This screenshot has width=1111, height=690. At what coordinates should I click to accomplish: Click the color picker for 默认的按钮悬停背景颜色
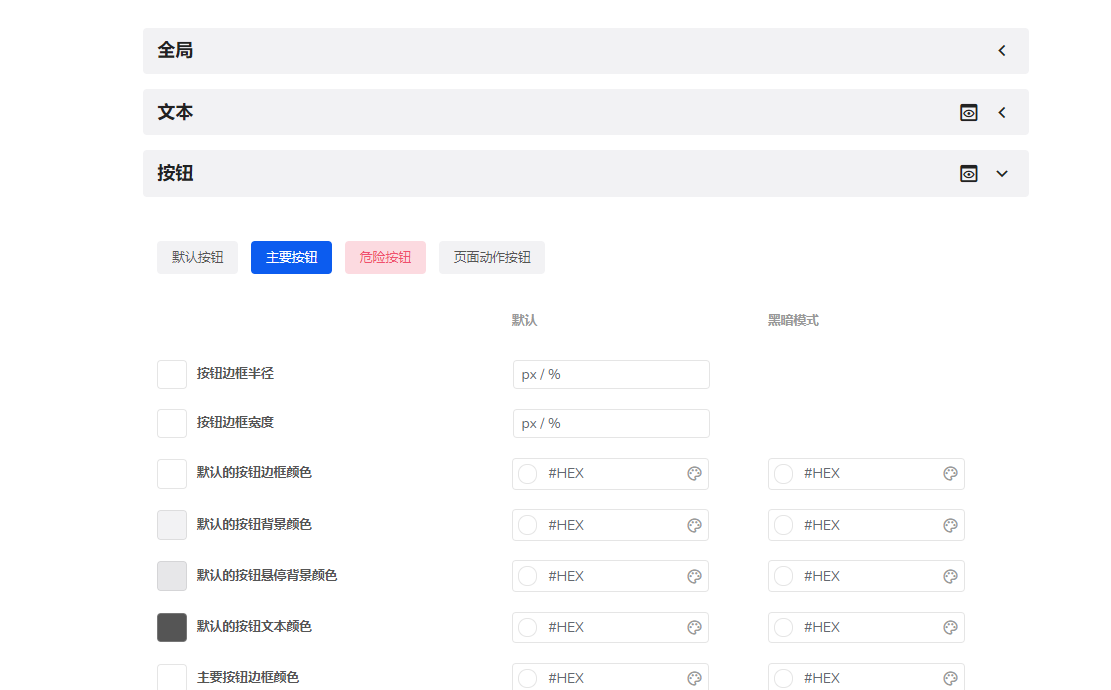click(694, 575)
